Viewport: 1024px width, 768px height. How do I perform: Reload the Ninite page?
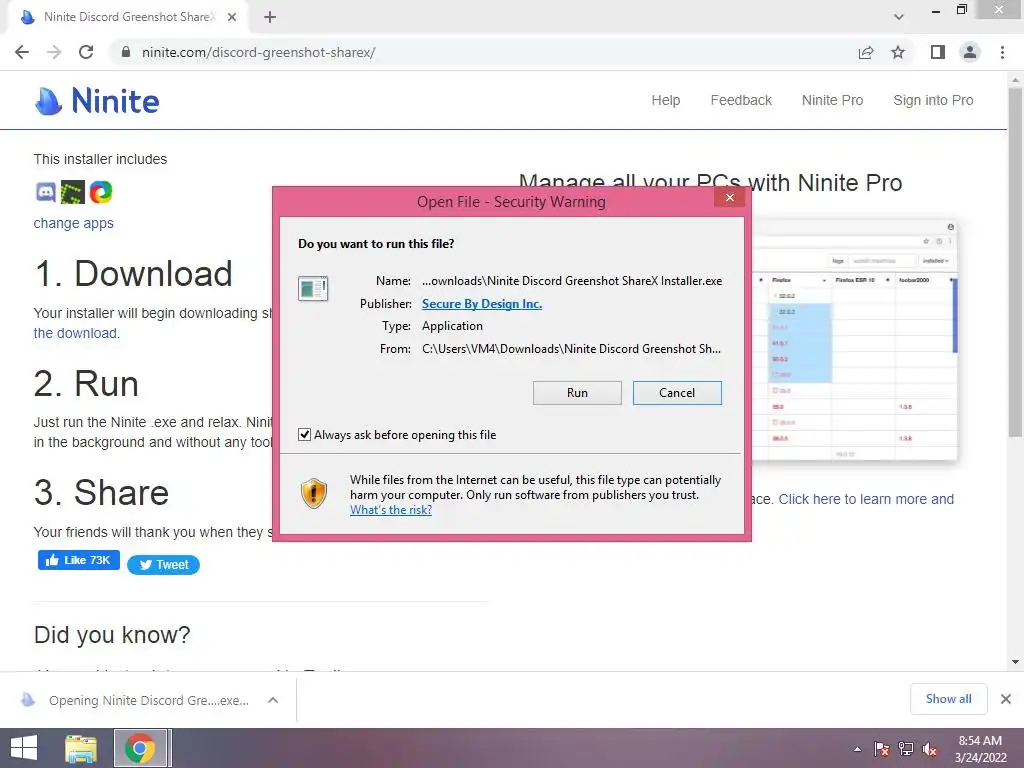[86, 52]
